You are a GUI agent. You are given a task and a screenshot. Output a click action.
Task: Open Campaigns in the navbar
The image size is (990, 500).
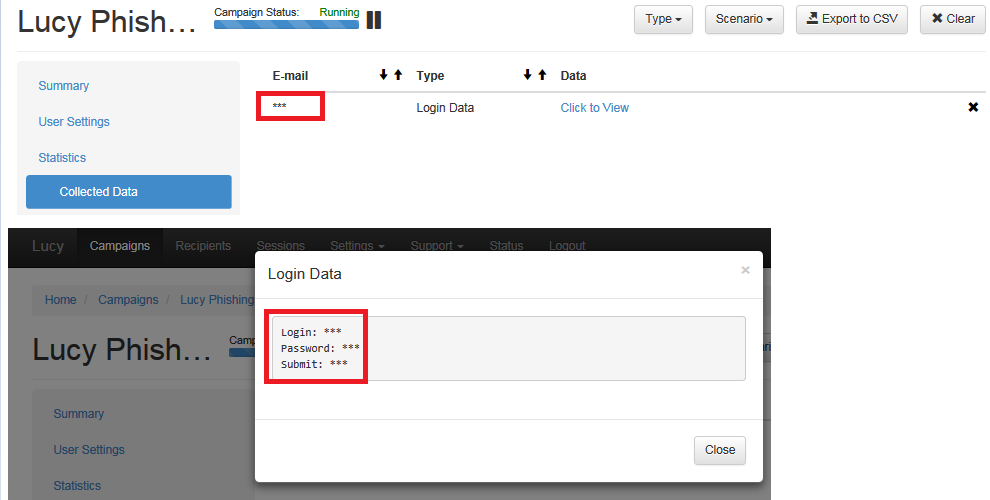coord(120,246)
